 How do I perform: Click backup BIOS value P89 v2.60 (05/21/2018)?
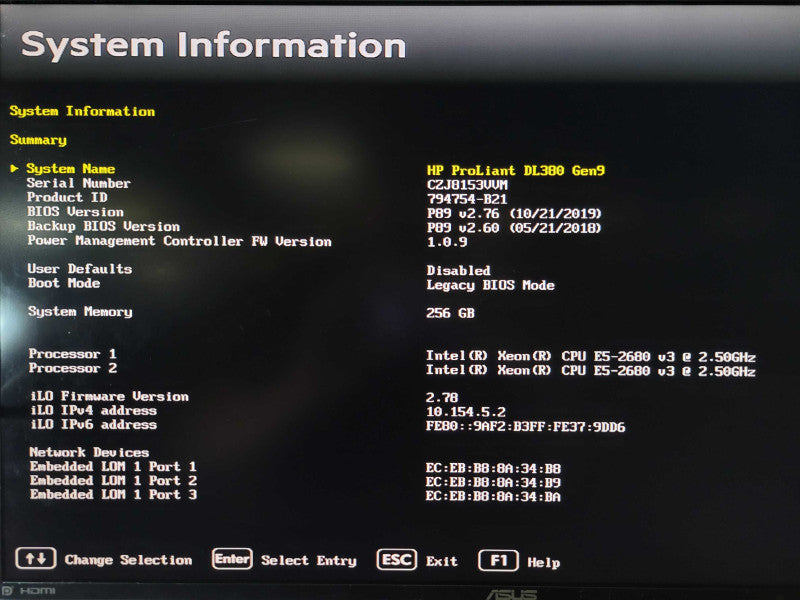click(x=514, y=228)
